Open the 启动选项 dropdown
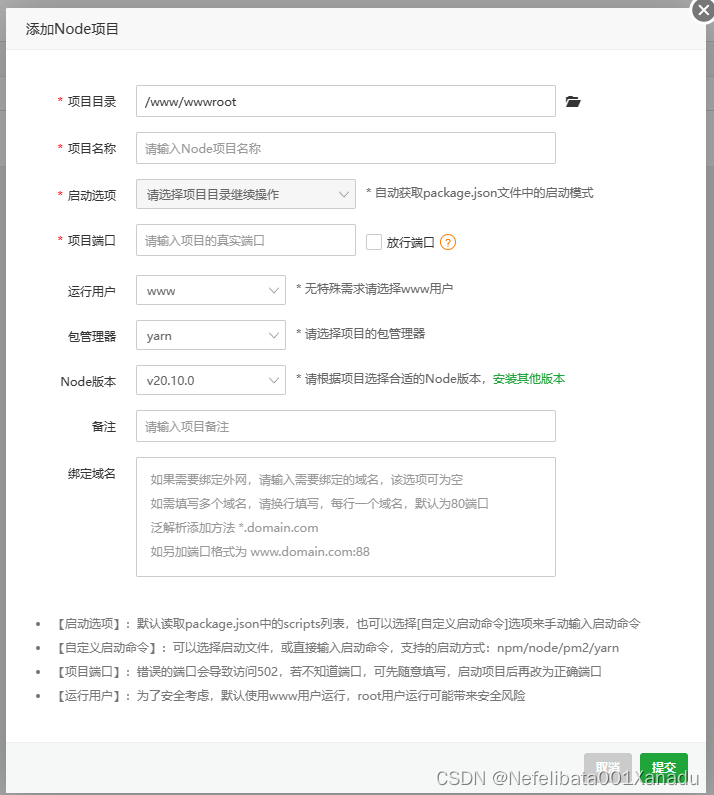The width and height of the screenshot is (714, 795). pyautogui.click(x=246, y=194)
